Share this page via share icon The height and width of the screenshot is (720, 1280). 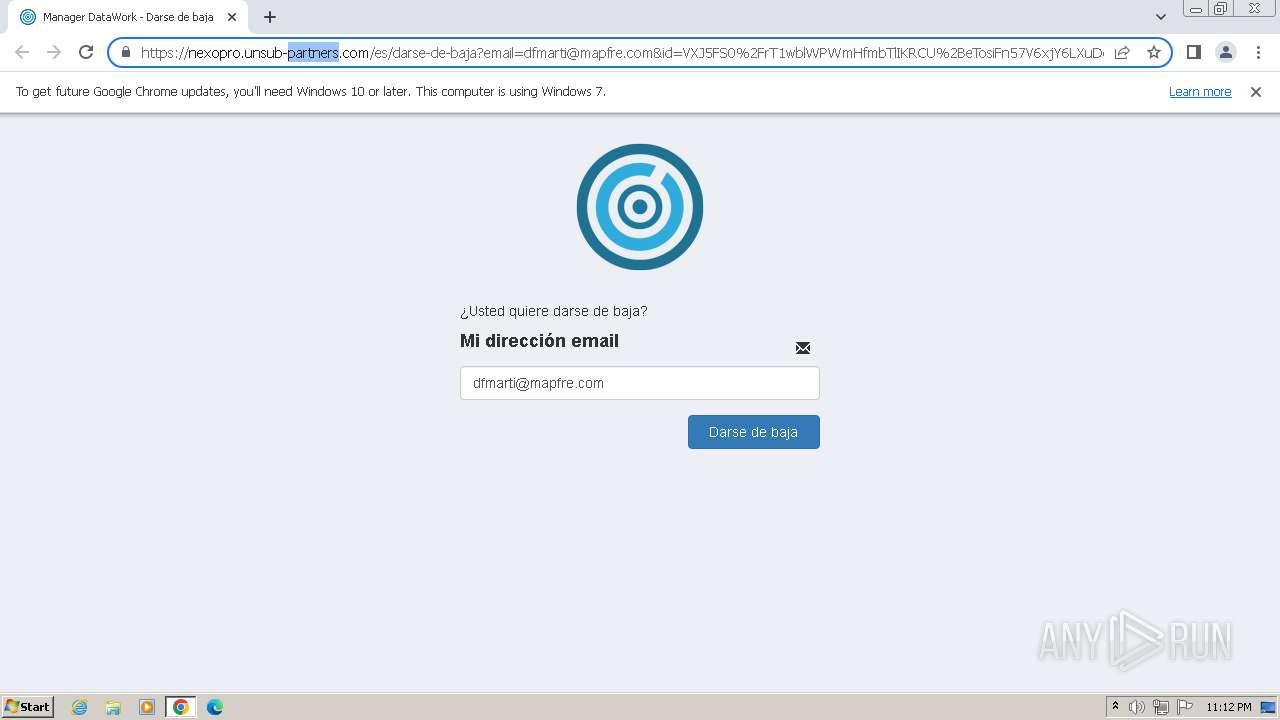pyautogui.click(x=1122, y=52)
